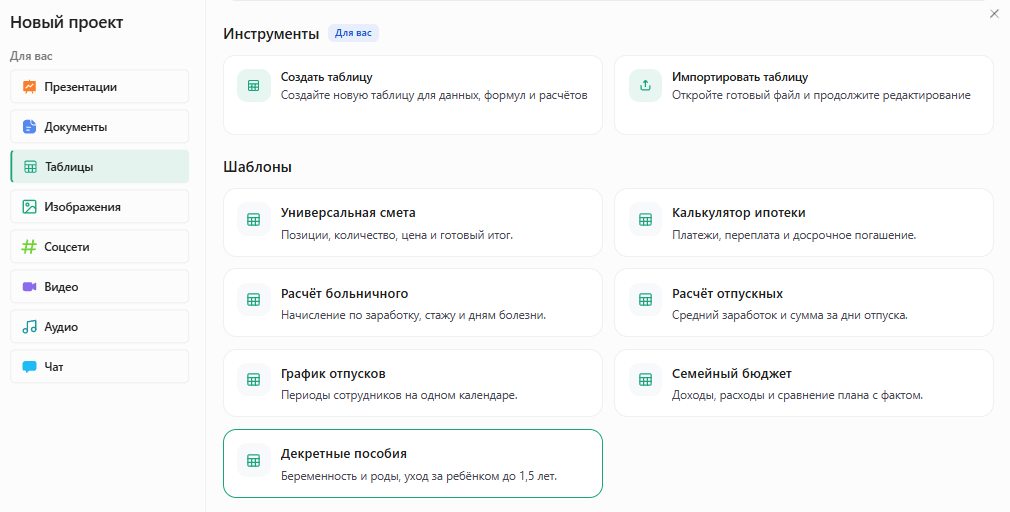The image size is (1010, 512).
Task: Click text 'Средний заработок и сумма за дни отпуска.'
Action: [x=790, y=315]
